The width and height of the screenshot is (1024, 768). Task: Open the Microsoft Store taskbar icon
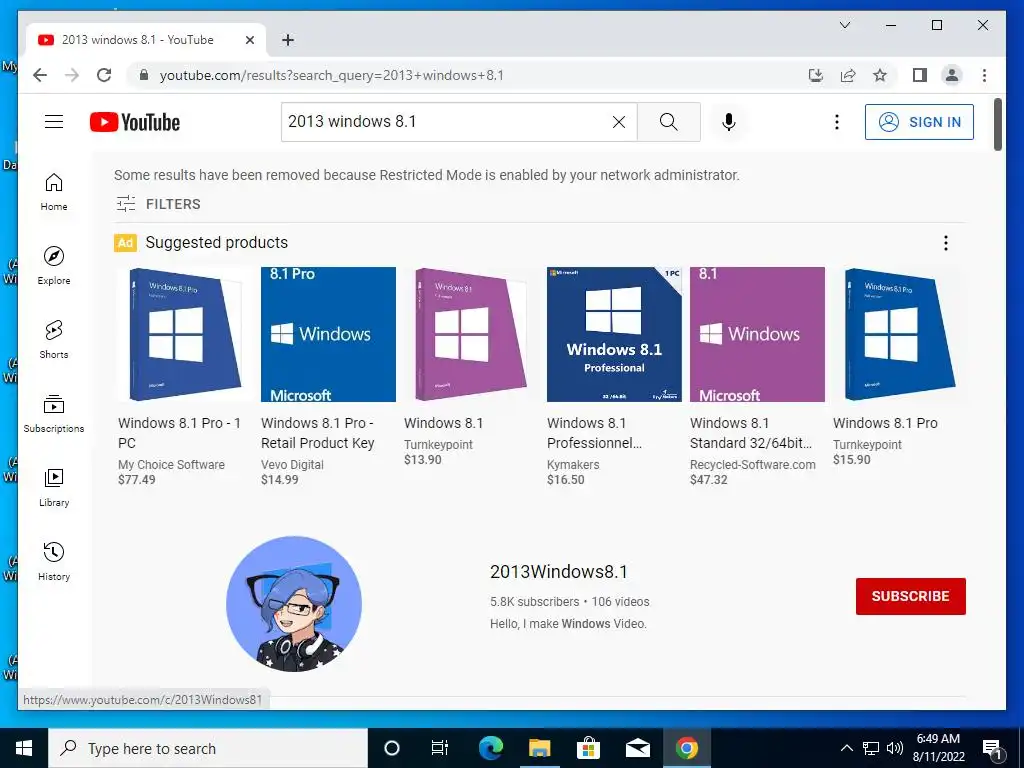click(588, 748)
